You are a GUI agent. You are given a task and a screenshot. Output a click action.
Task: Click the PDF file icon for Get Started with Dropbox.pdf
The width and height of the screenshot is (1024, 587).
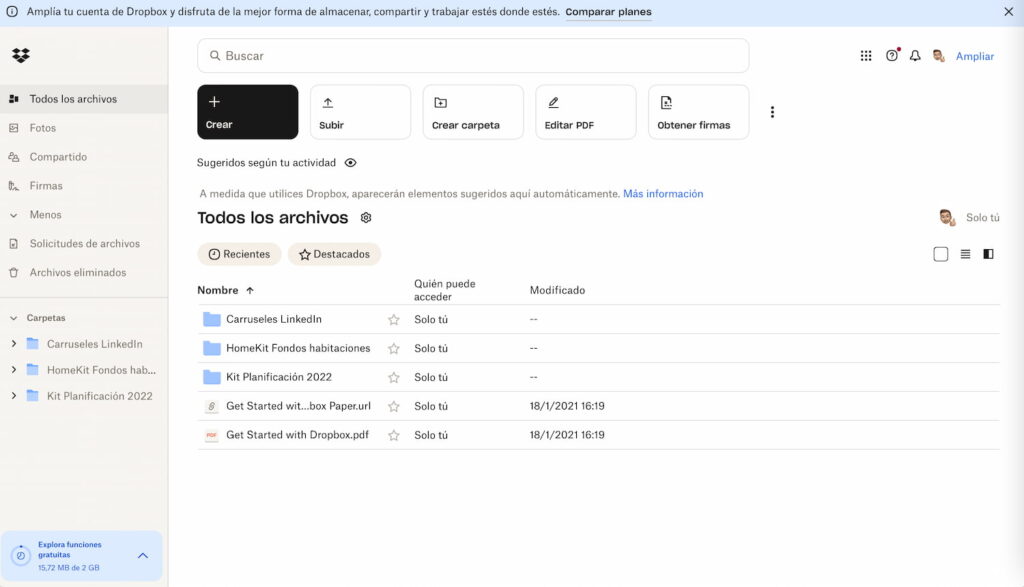click(x=212, y=435)
